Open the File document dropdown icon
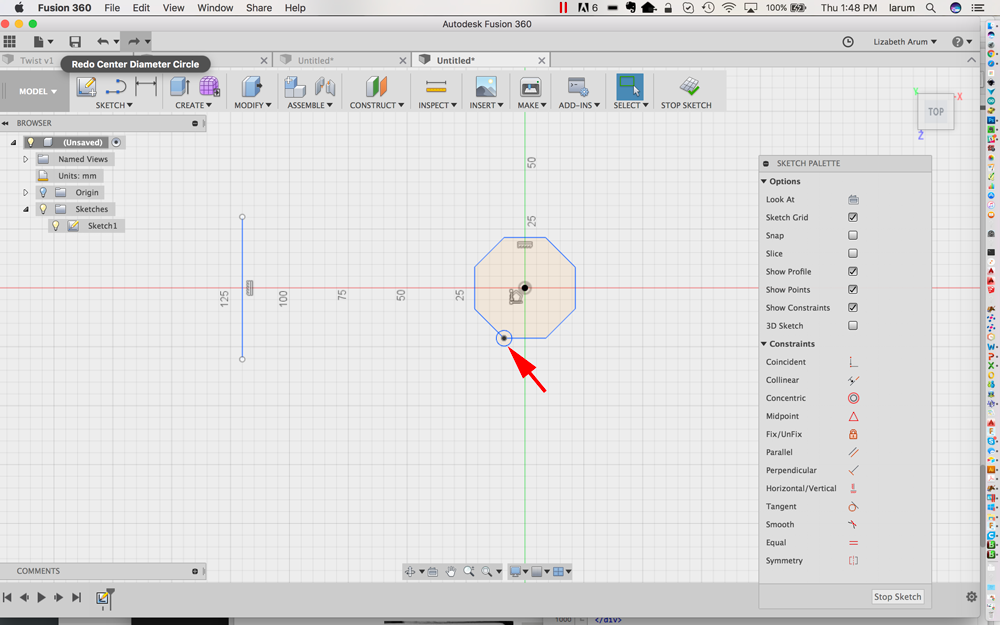This screenshot has width=1000, height=625. (x=43, y=42)
